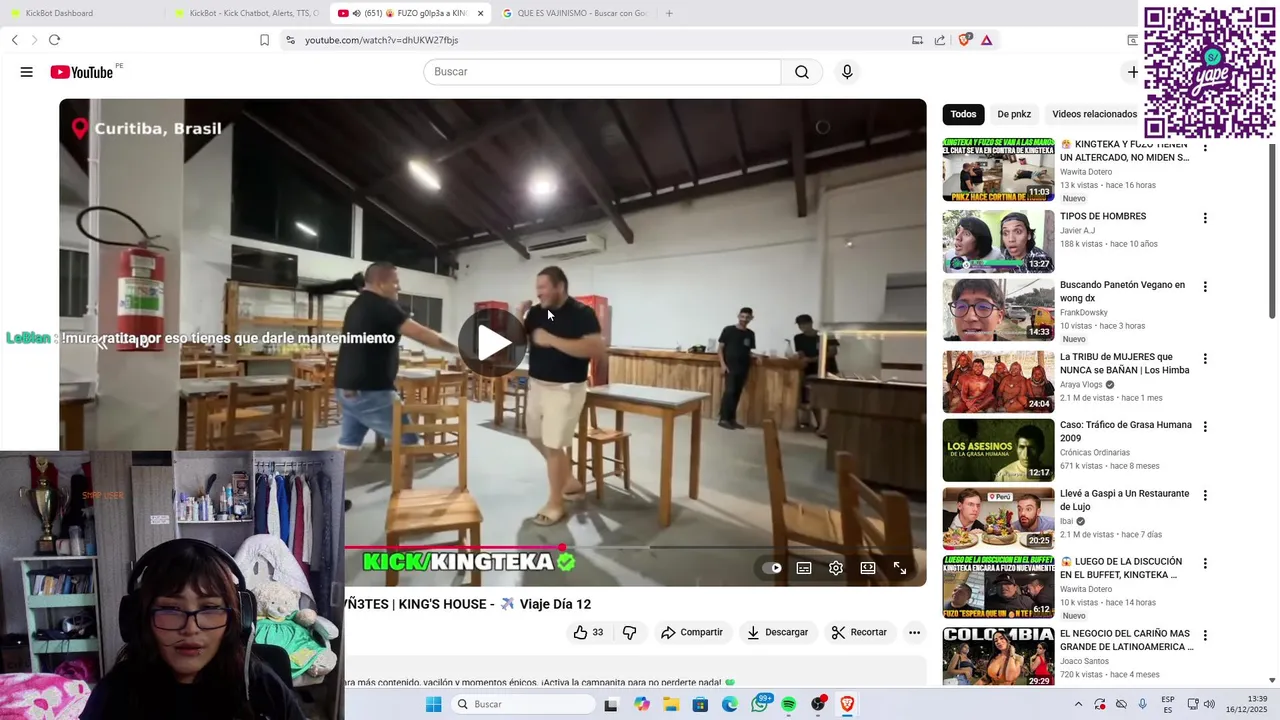Screen dimensions: 1280x720
Task: Open options for Caso: Tráfico de Grasa video
Action: pos(1205,427)
